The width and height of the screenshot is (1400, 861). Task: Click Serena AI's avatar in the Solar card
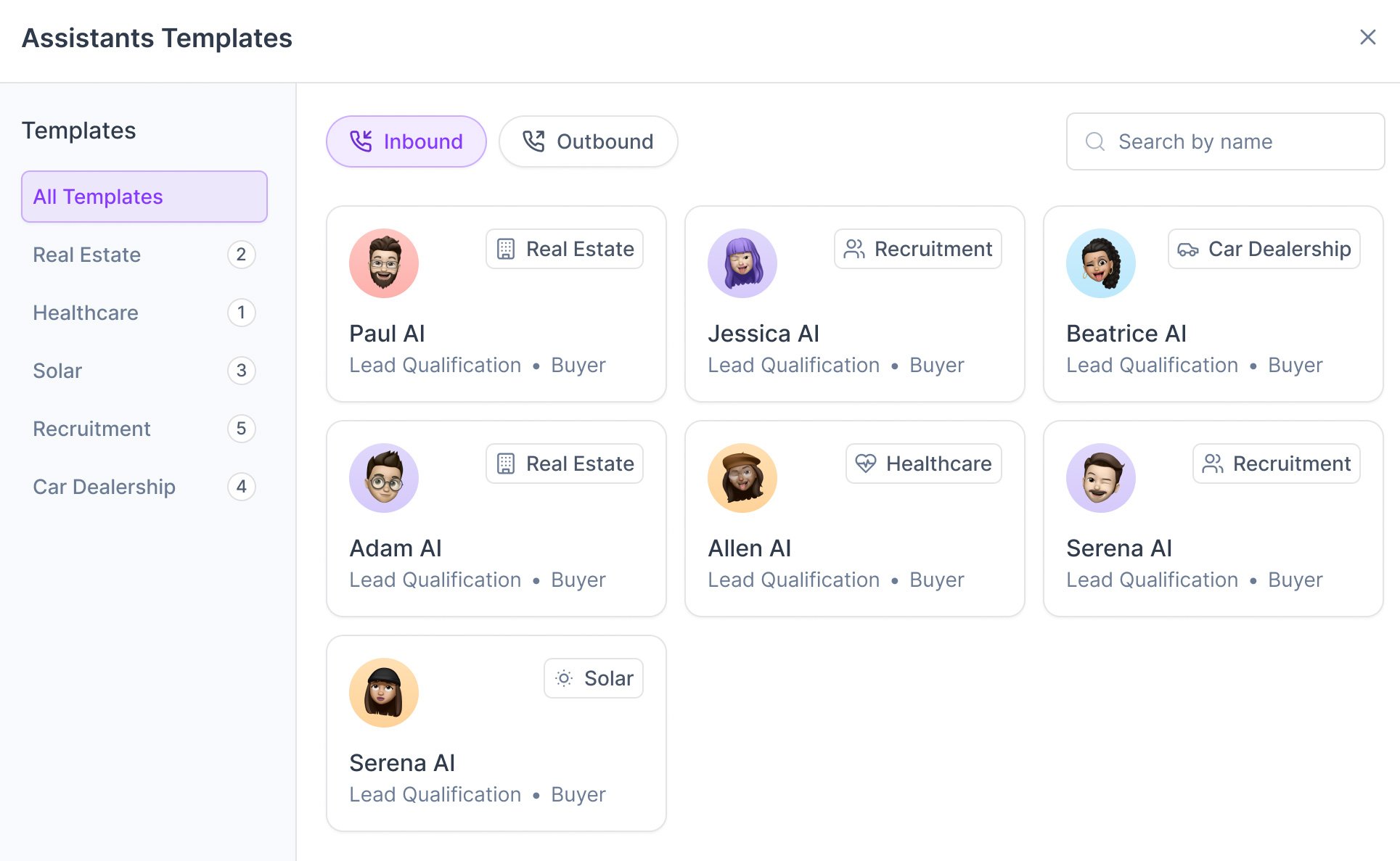(x=384, y=692)
